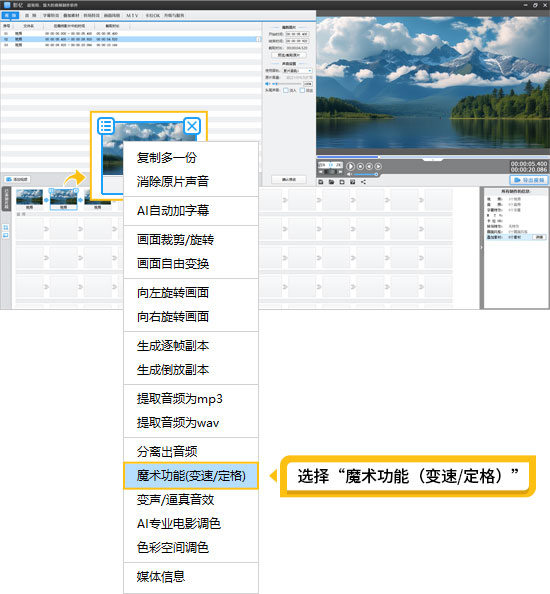Open the MTV tab in top bar
Image resolution: width=550 pixels, height=594 pixels.
[132, 16]
